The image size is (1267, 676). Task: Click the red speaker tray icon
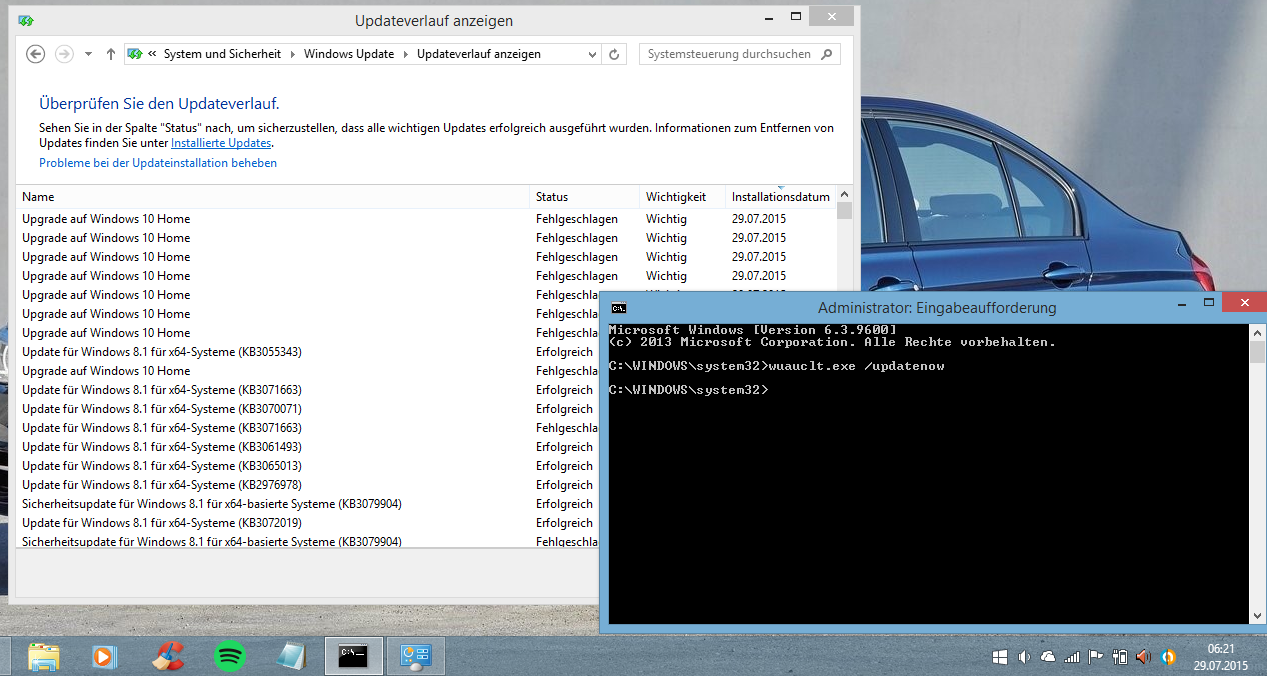(x=1144, y=657)
